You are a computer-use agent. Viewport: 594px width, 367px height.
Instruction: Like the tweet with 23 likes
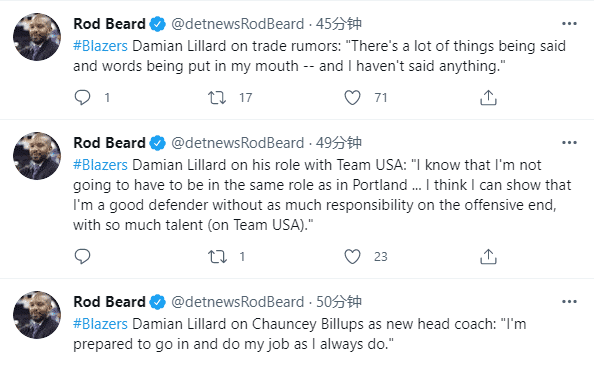pyautogui.click(x=352, y=257)
